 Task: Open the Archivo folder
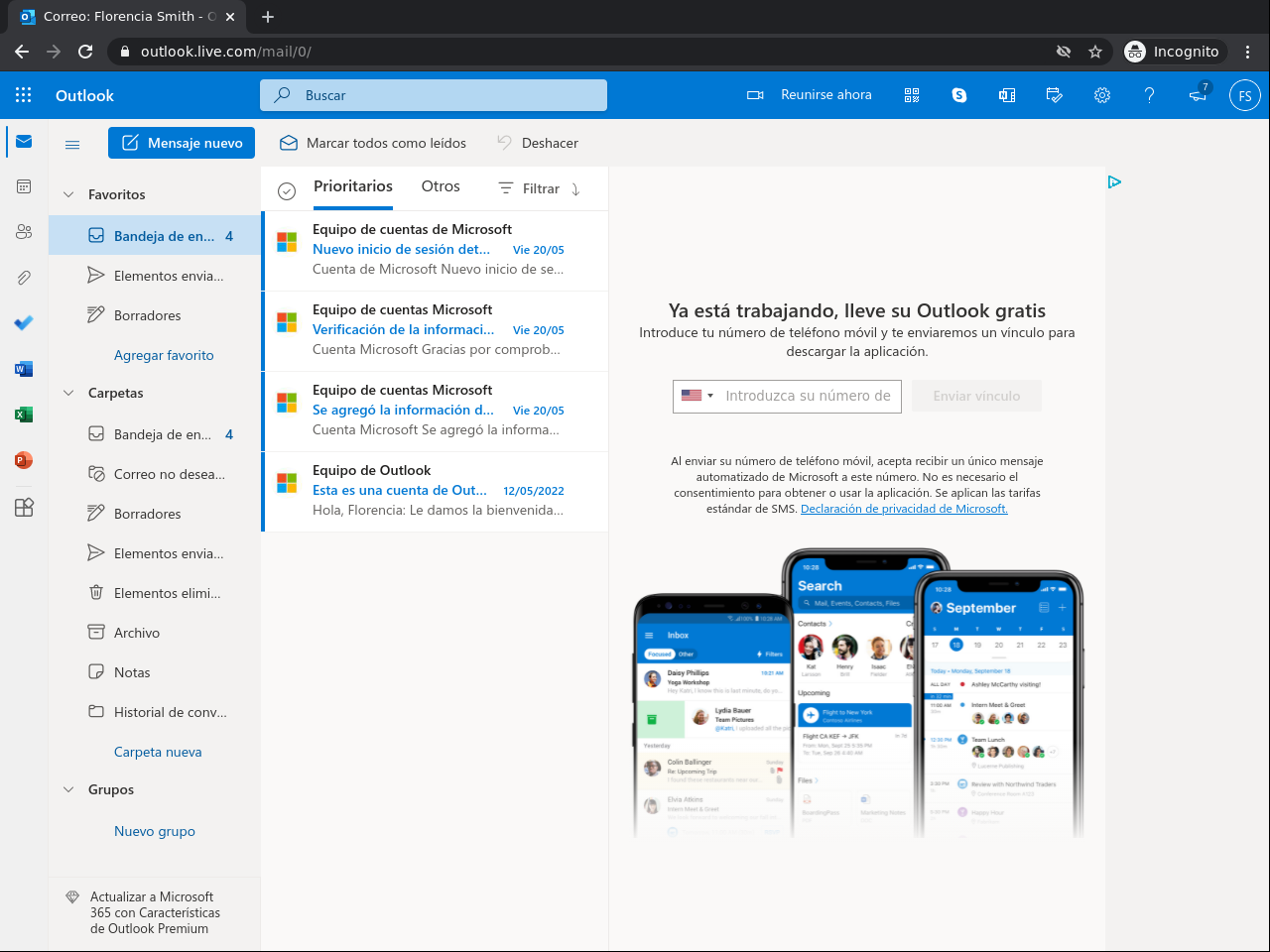(x=155, y=633)
